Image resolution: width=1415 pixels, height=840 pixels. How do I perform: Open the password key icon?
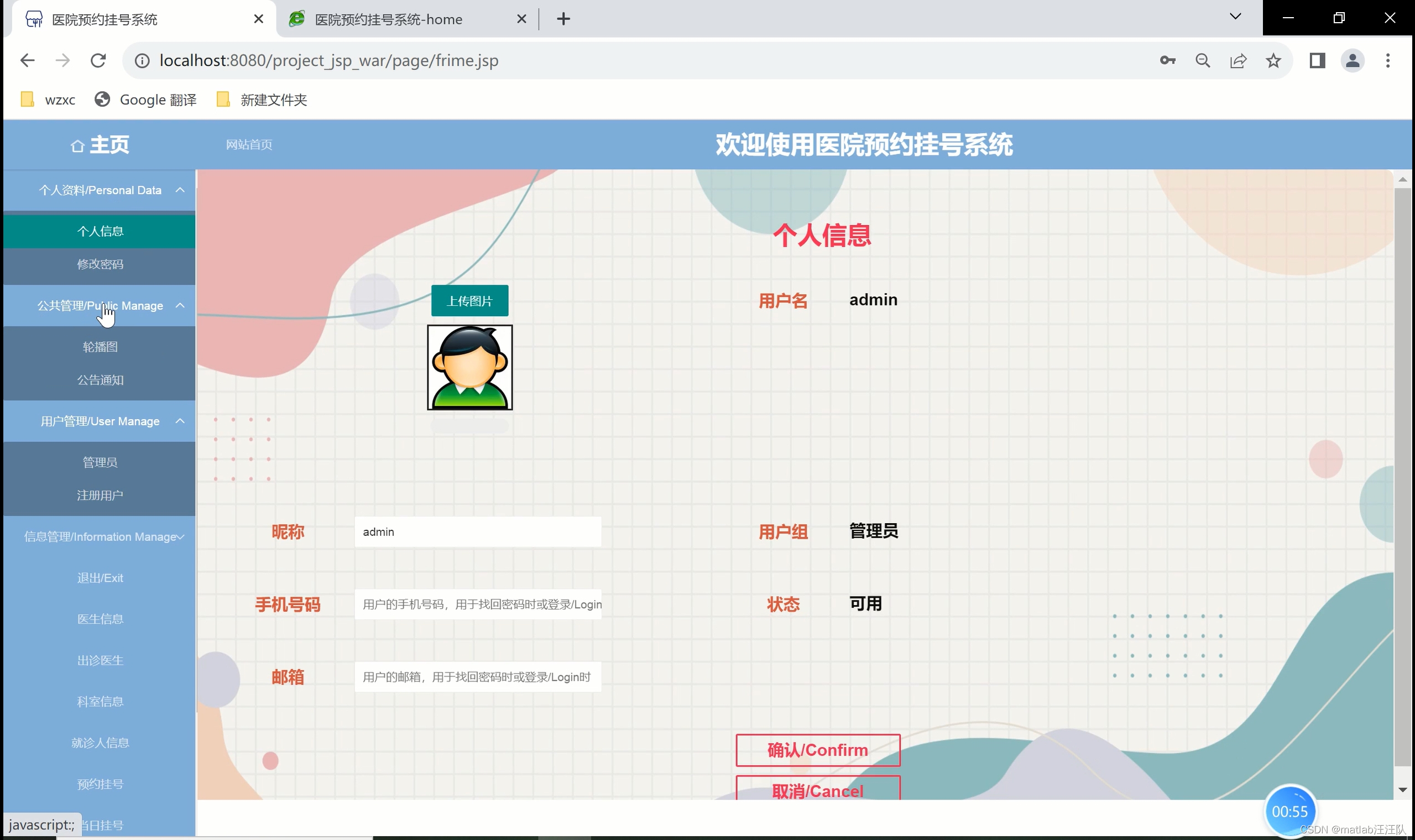click(x=1167, y=61)
